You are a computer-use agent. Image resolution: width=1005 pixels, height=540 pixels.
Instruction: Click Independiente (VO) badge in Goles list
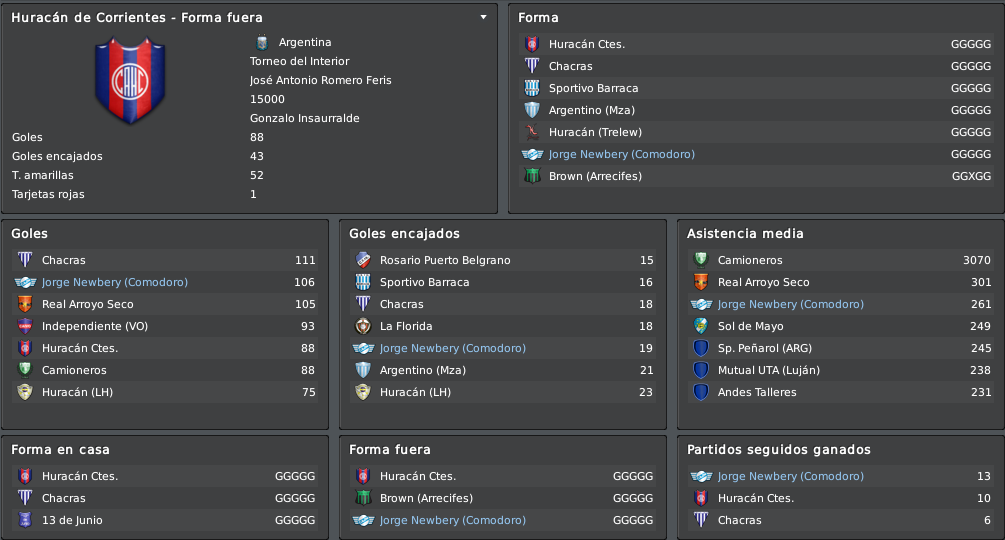25,326
